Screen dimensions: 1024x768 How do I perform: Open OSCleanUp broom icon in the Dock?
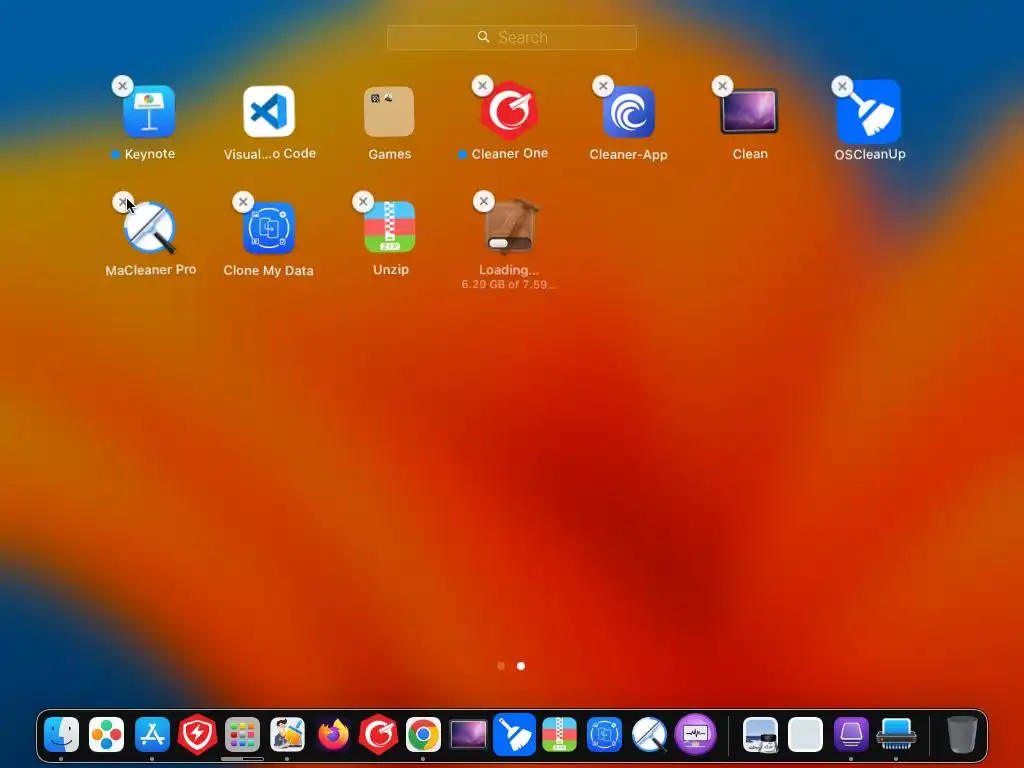[514, 734]
